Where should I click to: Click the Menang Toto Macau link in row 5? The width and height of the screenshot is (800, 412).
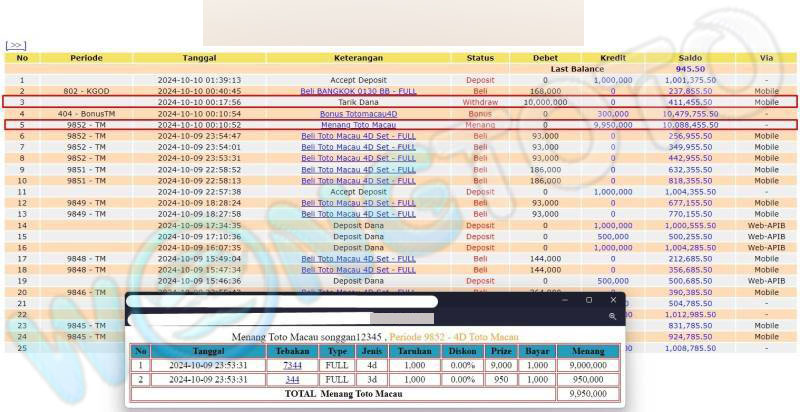click(358, 124)
